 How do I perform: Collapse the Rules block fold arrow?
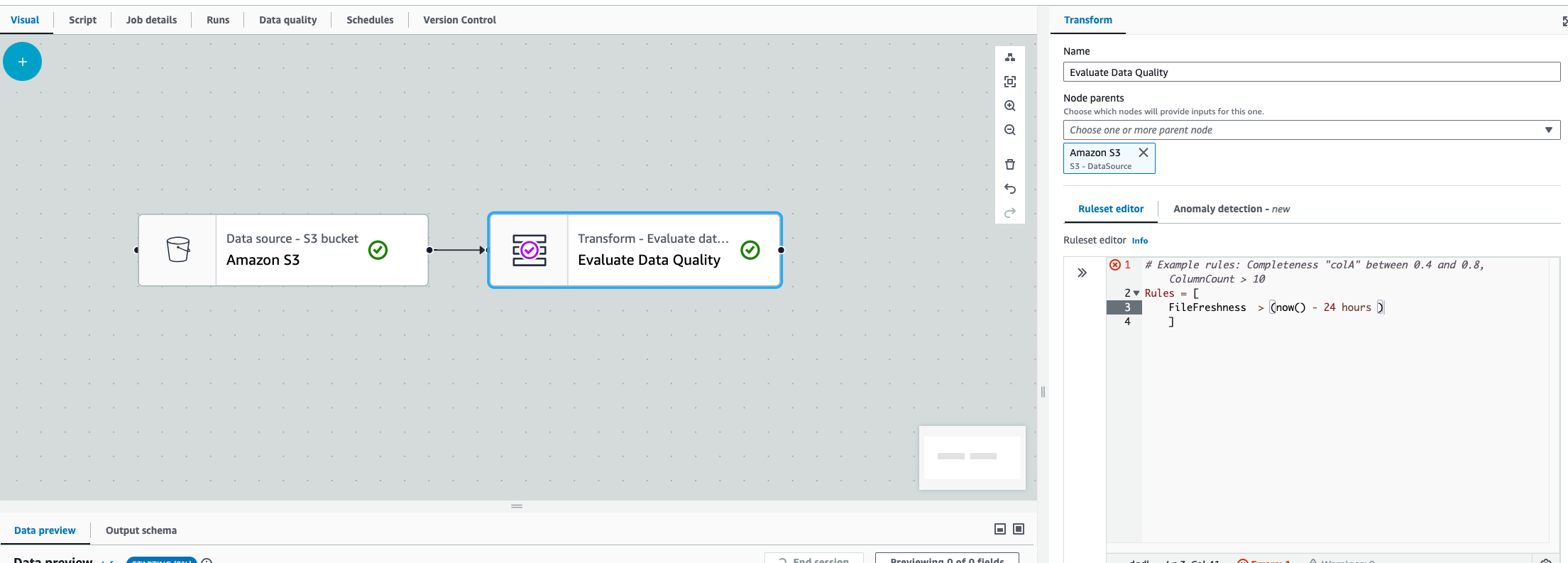1136,293
